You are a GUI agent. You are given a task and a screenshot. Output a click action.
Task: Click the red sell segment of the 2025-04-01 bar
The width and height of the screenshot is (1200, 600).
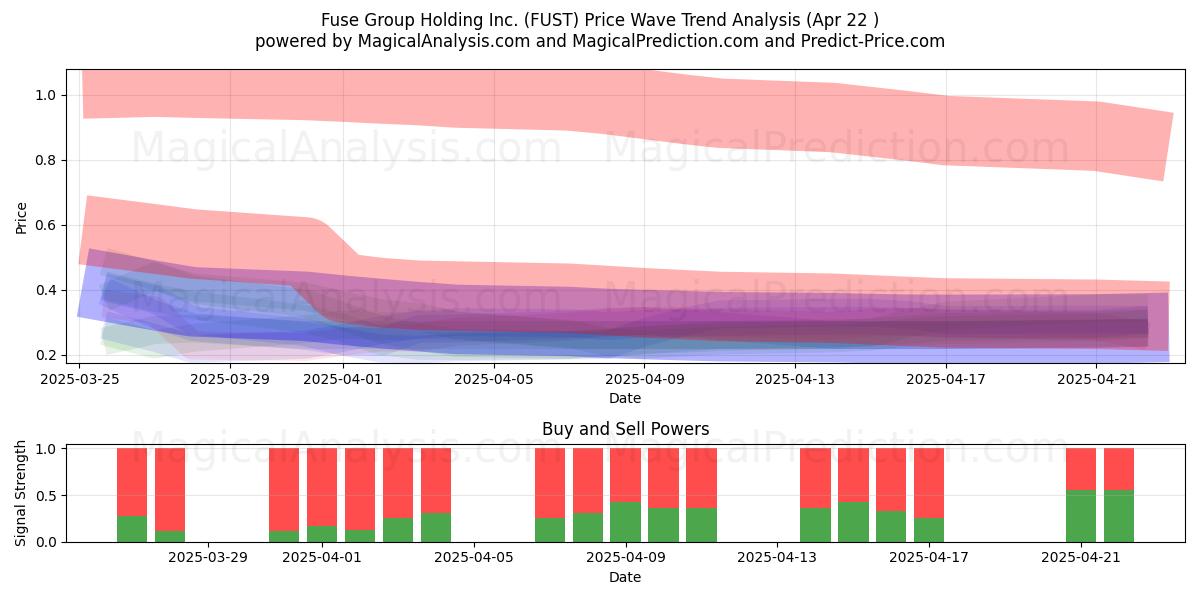click(x=322, y=487)
